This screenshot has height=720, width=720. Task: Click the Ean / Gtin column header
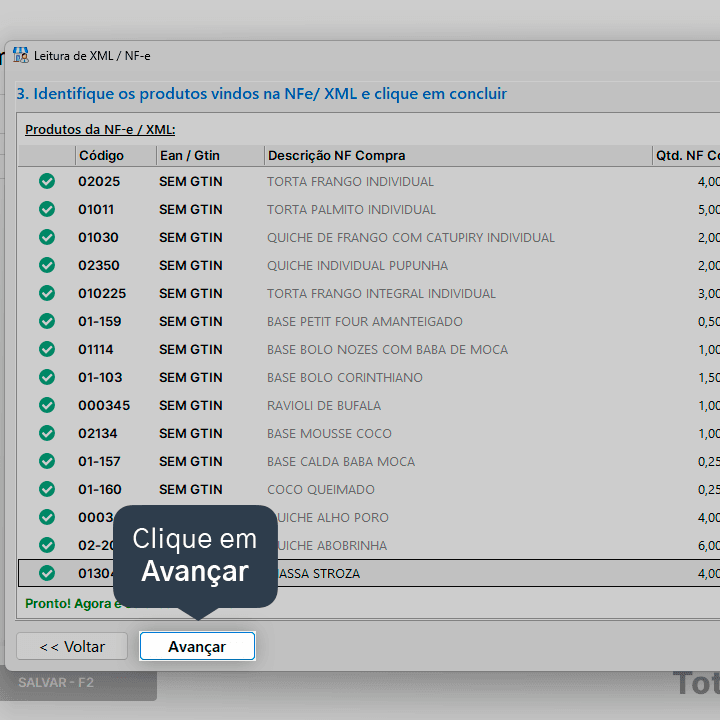point(210,156)
